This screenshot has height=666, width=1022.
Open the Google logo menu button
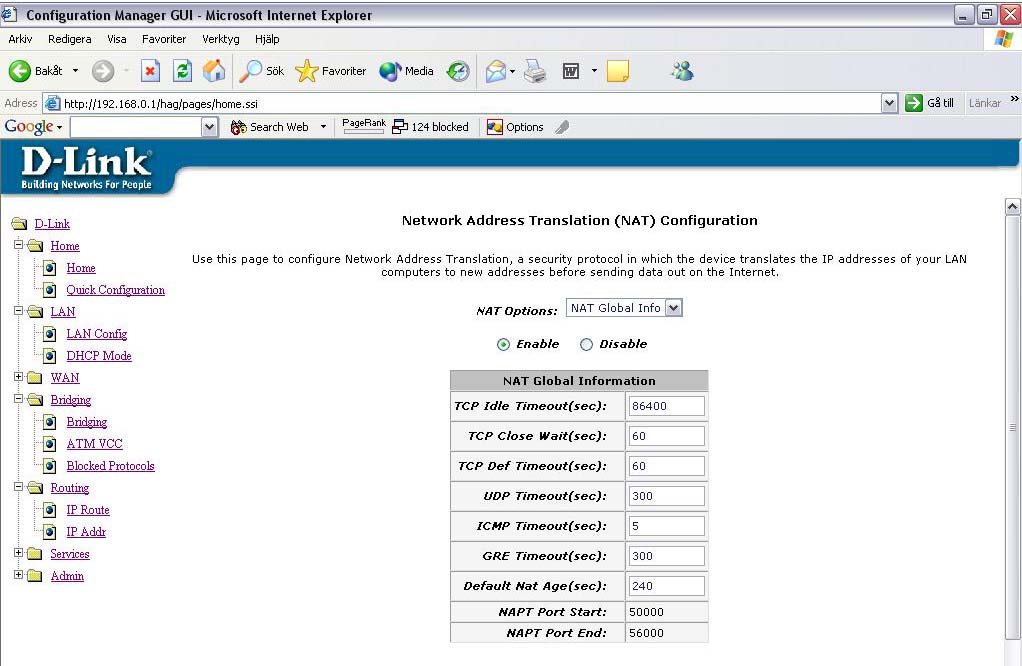click(x=33, y=127)
